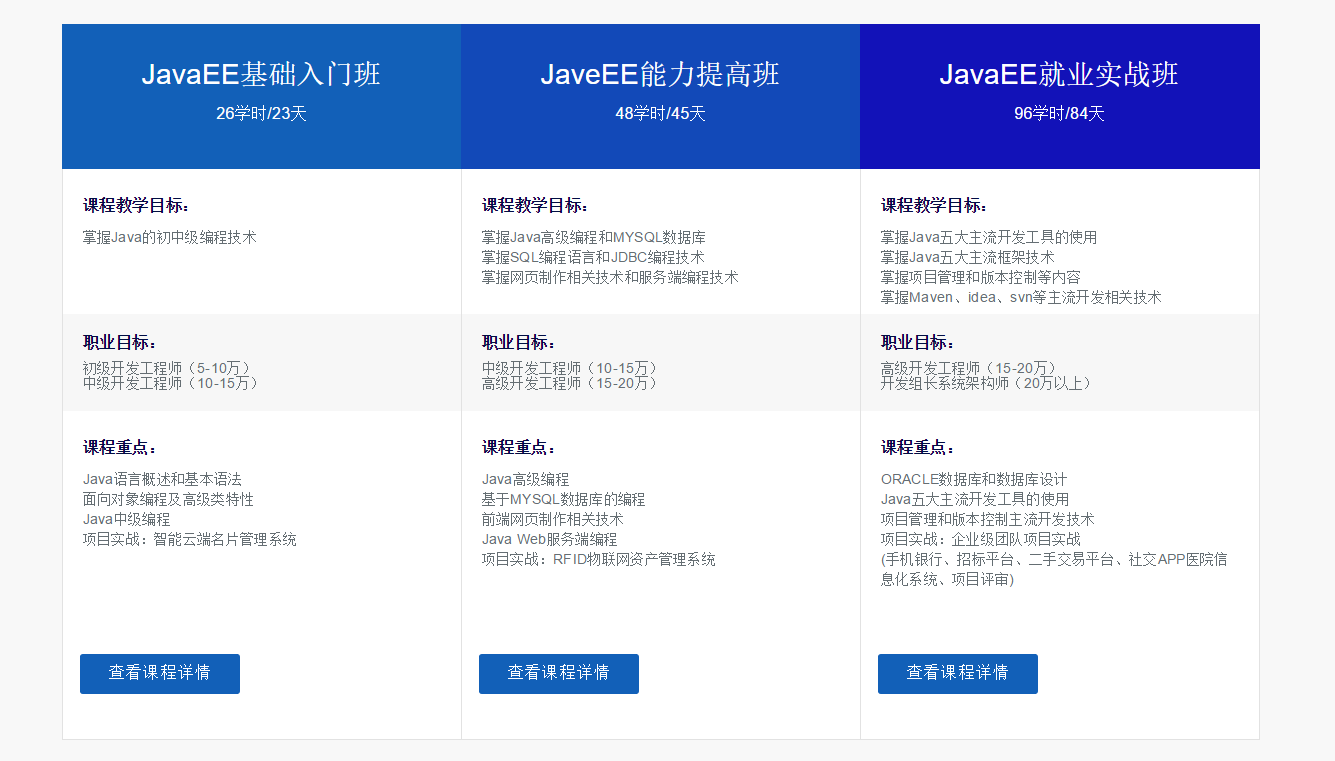Screen dimensions: 1335x761
Task: Click 课程重点 heading in 就业实战班 card
Action: (919, 447)
